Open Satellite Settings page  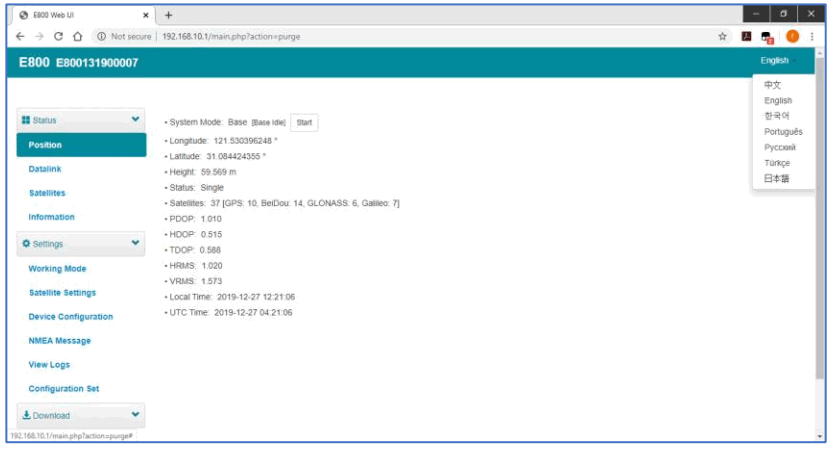tap(62, 293)
